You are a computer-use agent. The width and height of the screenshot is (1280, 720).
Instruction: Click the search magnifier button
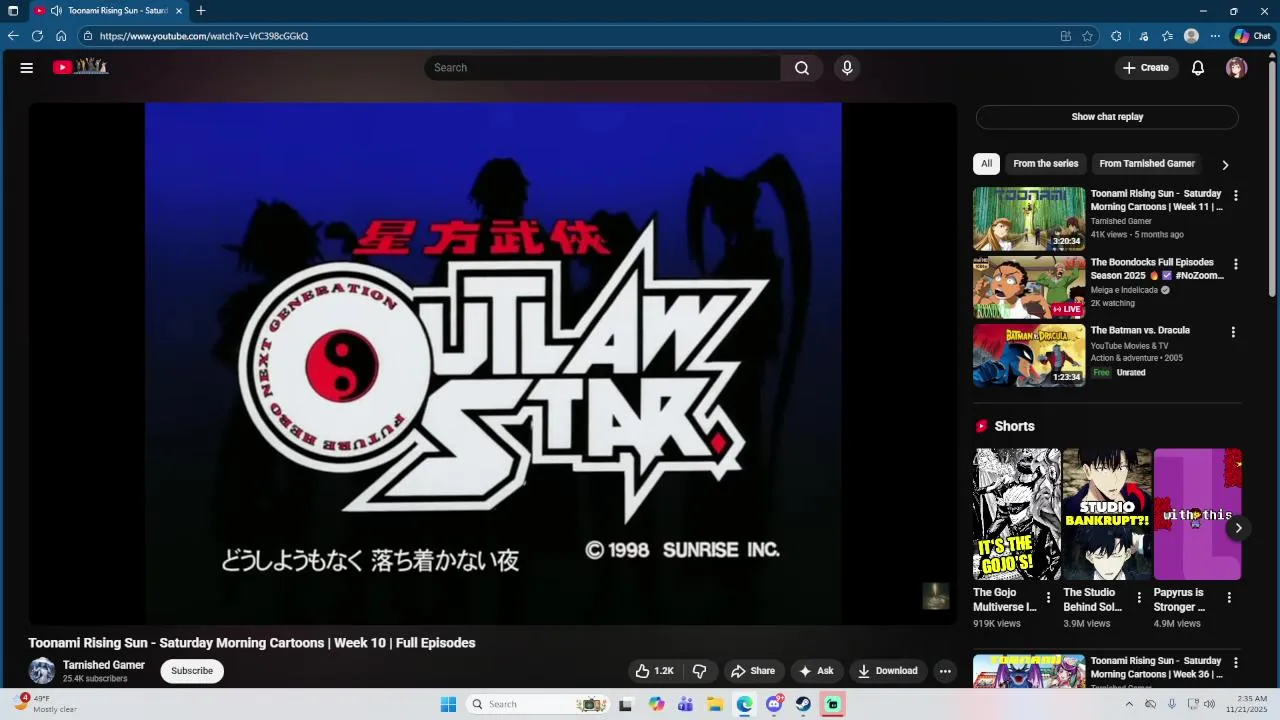point(802,68)
